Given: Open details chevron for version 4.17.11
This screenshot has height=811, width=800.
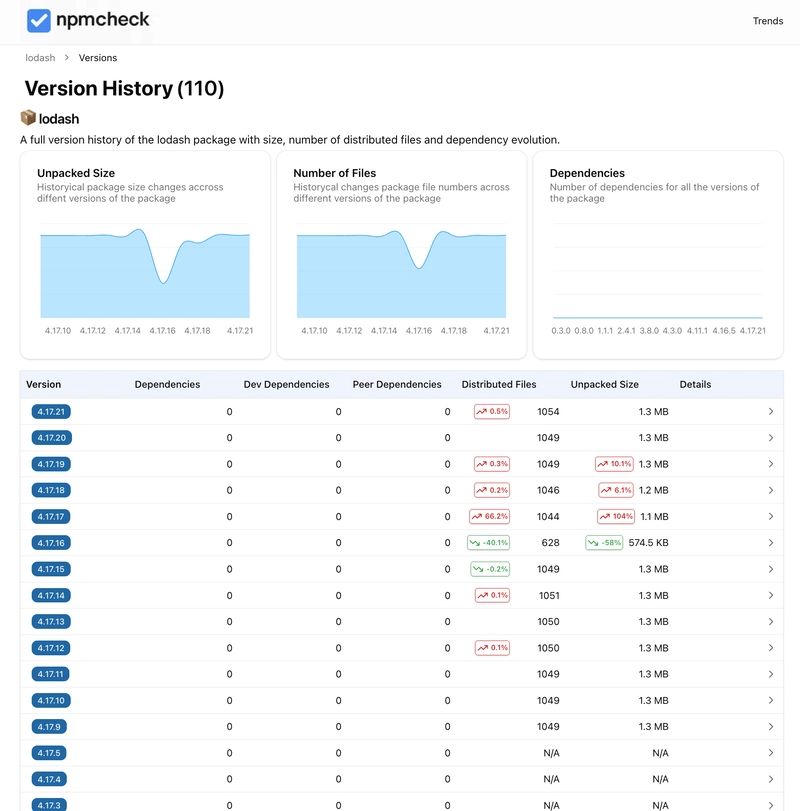Looking at the screenshot, I should [771, 674].
